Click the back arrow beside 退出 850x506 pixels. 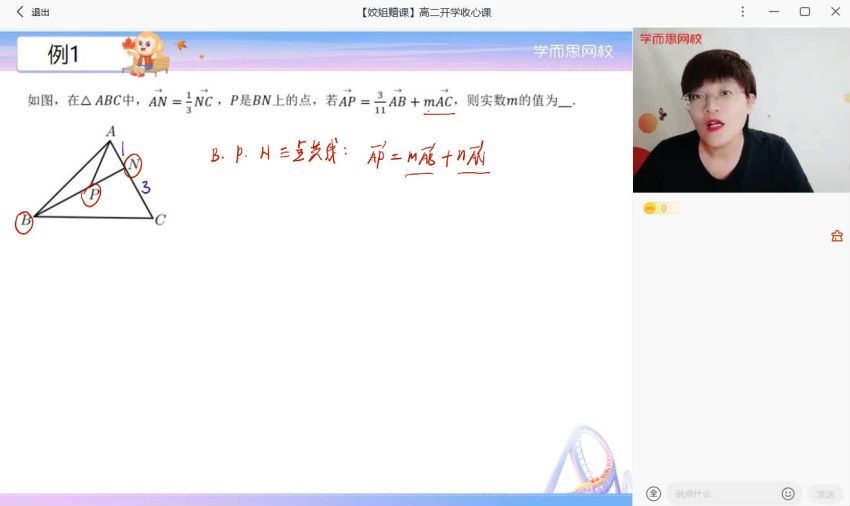point(20,11)
